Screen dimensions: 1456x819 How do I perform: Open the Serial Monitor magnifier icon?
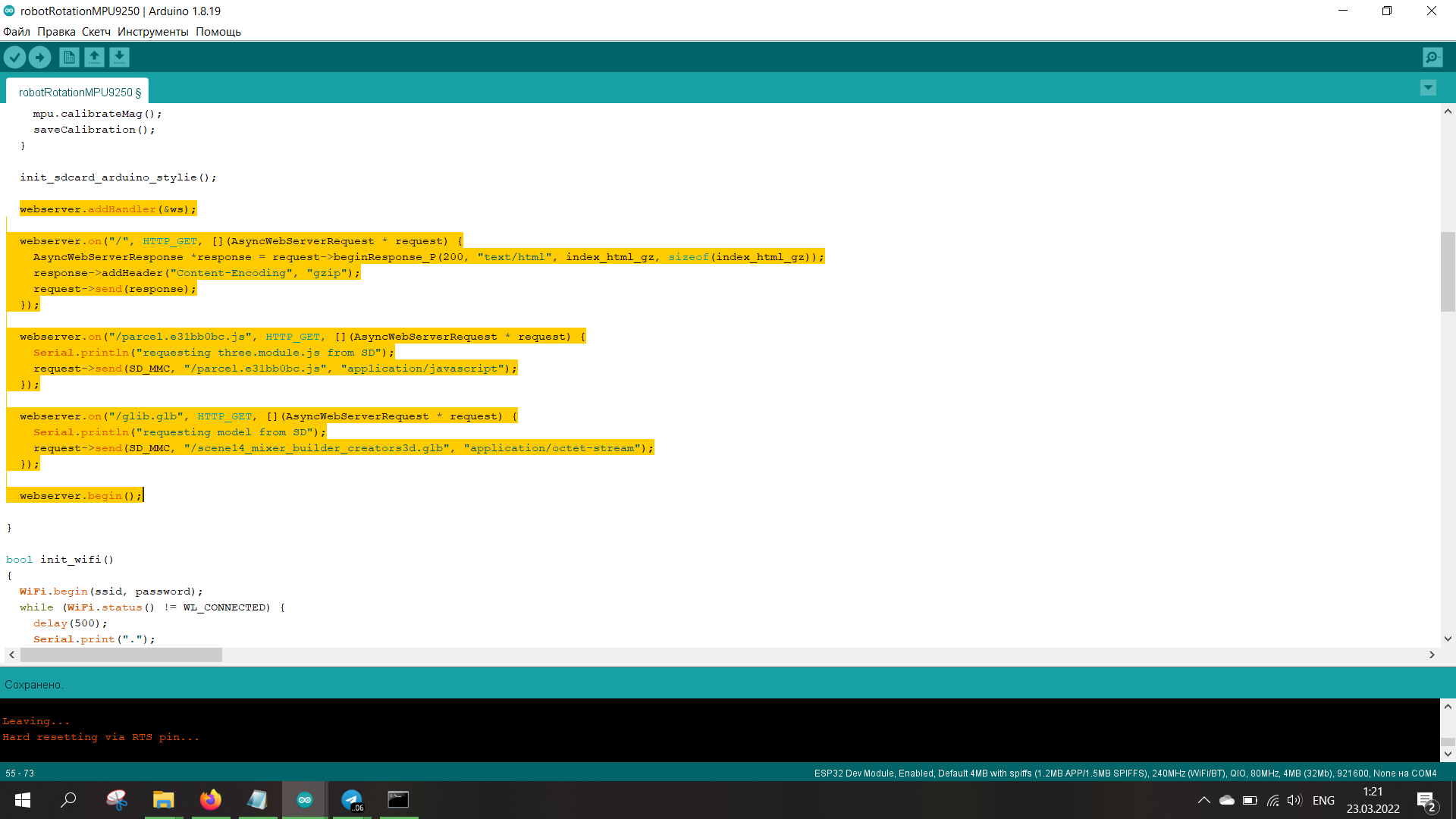[1432, 58]
